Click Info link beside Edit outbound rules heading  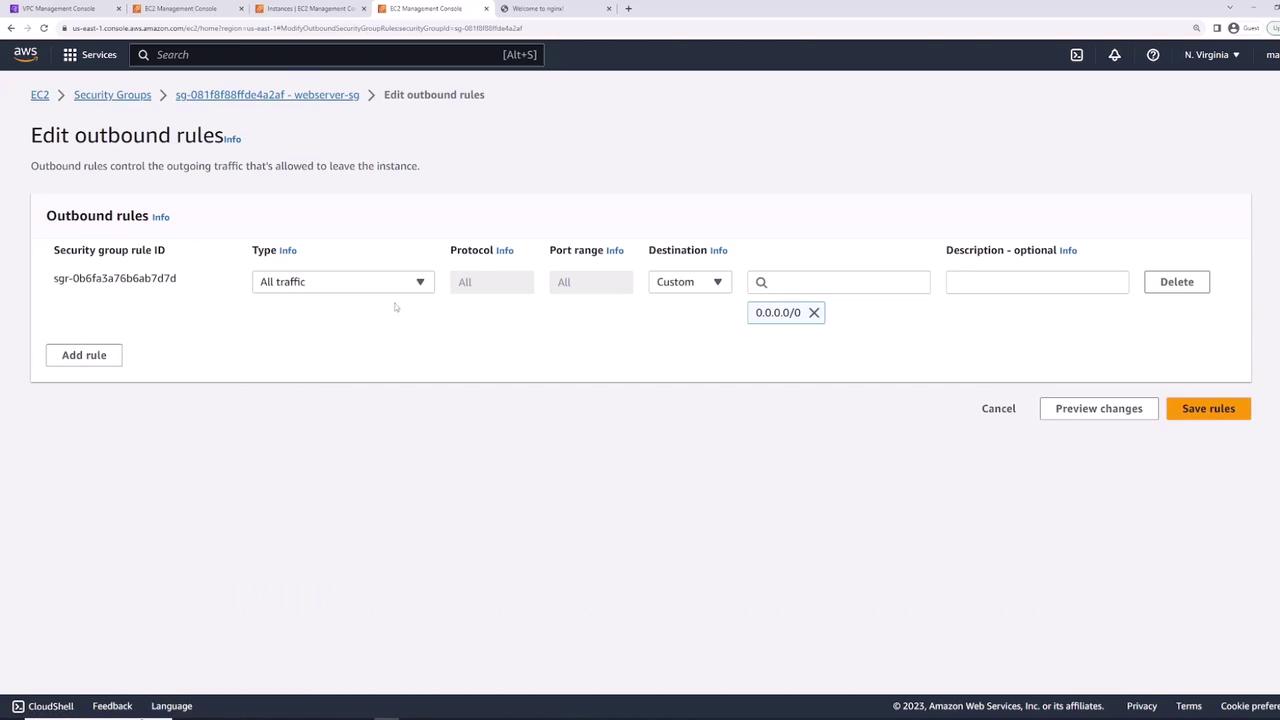point(232,139)
